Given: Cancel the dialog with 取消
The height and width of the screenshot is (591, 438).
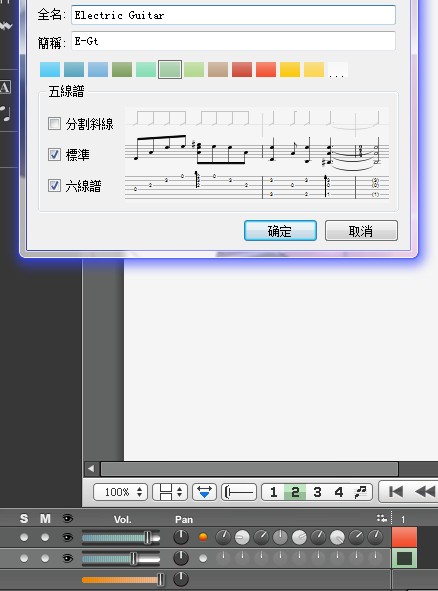Looking at the screenshot, I should (x=361, y=230).
